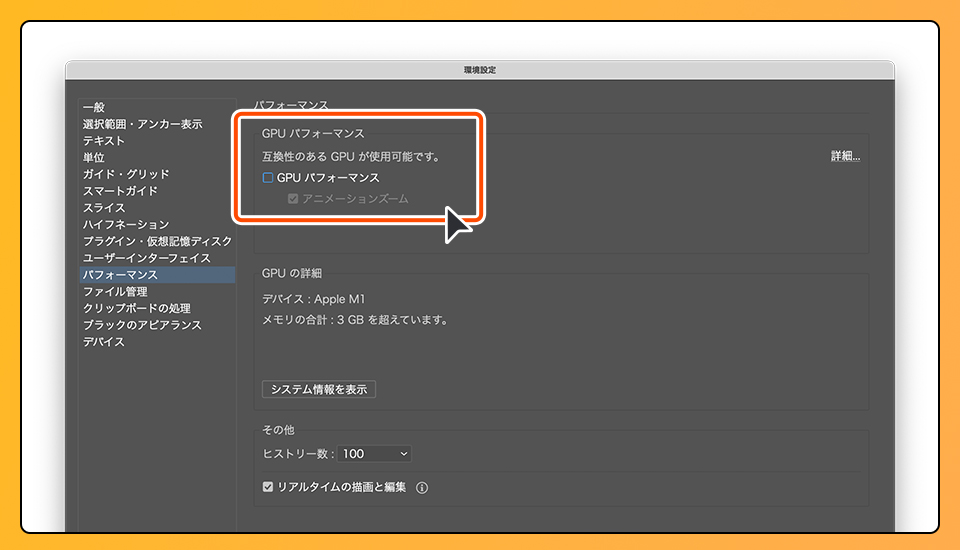This screenshot has height=550, width=960.
Task: Go to スマートガイド settings
Action: (157, 191)
